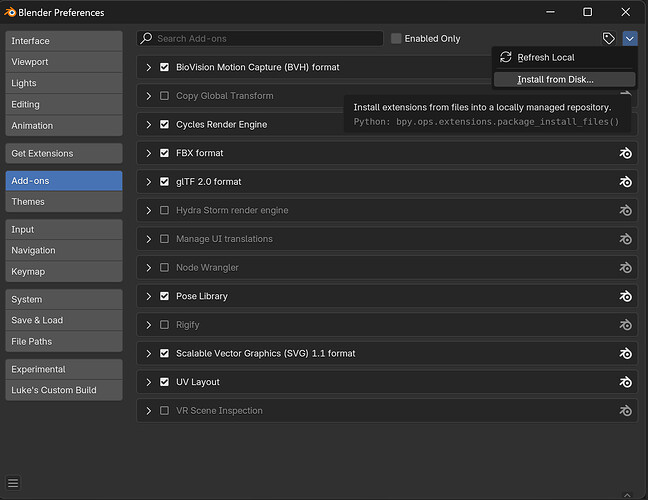Click into Search Add-ons field
Screen dimensions: 648x500
coord(260,38)
